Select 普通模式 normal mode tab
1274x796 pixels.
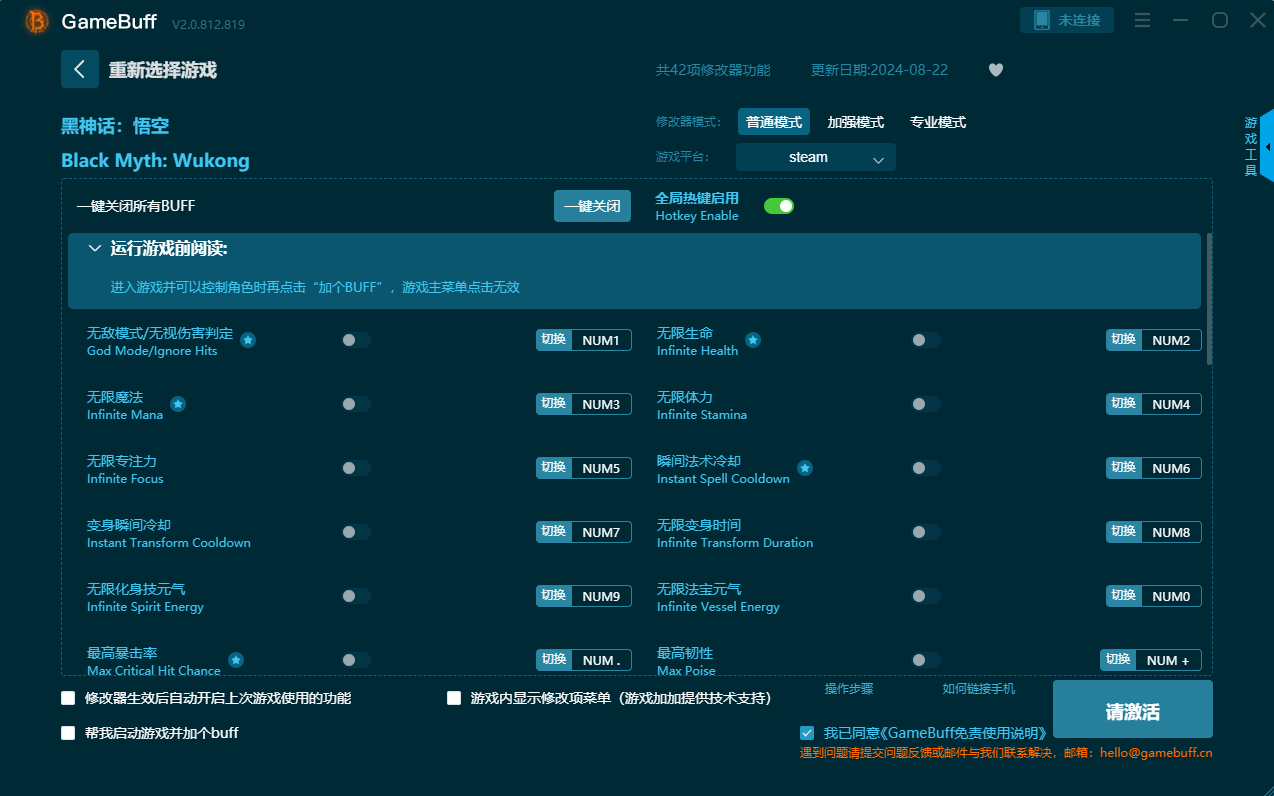pyautogui.click(x=774, y=122)
